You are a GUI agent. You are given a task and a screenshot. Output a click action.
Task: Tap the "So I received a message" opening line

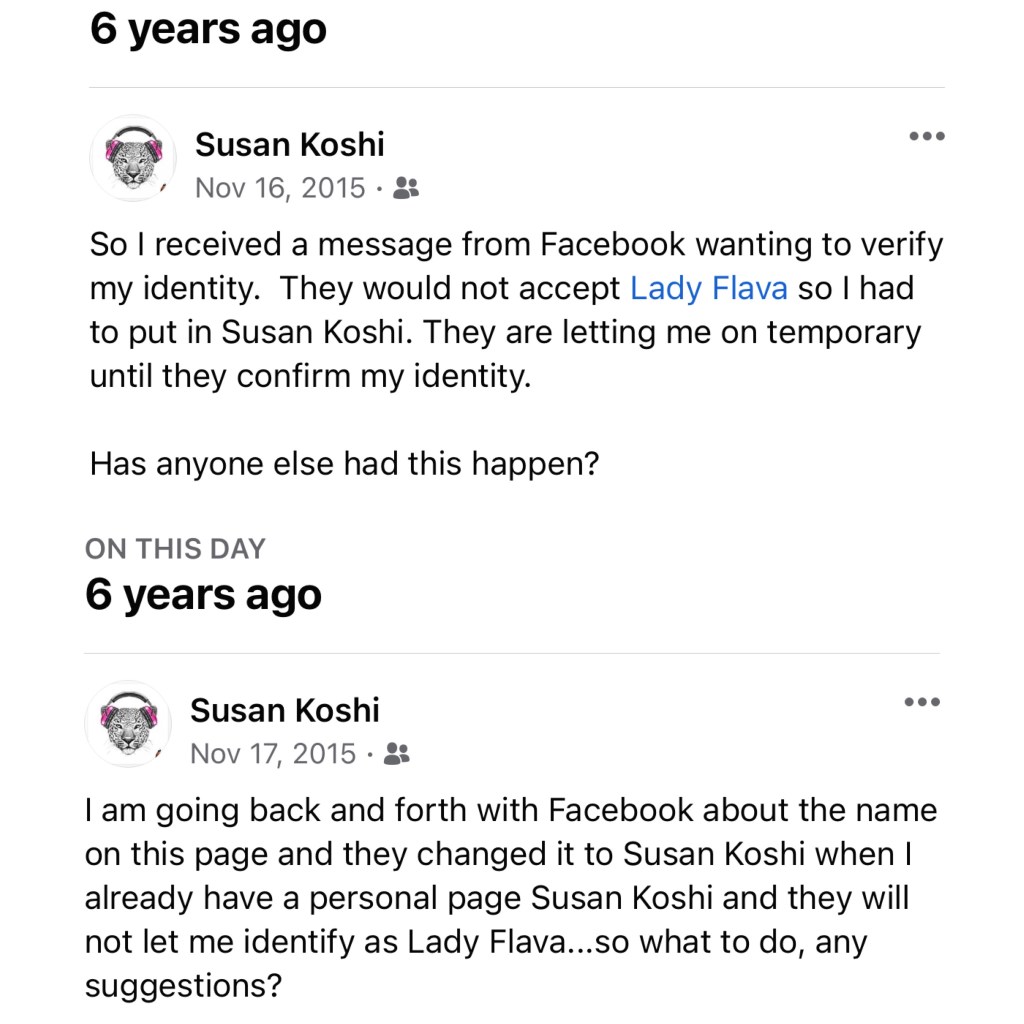pyautogui.click(x=516, y=245)
